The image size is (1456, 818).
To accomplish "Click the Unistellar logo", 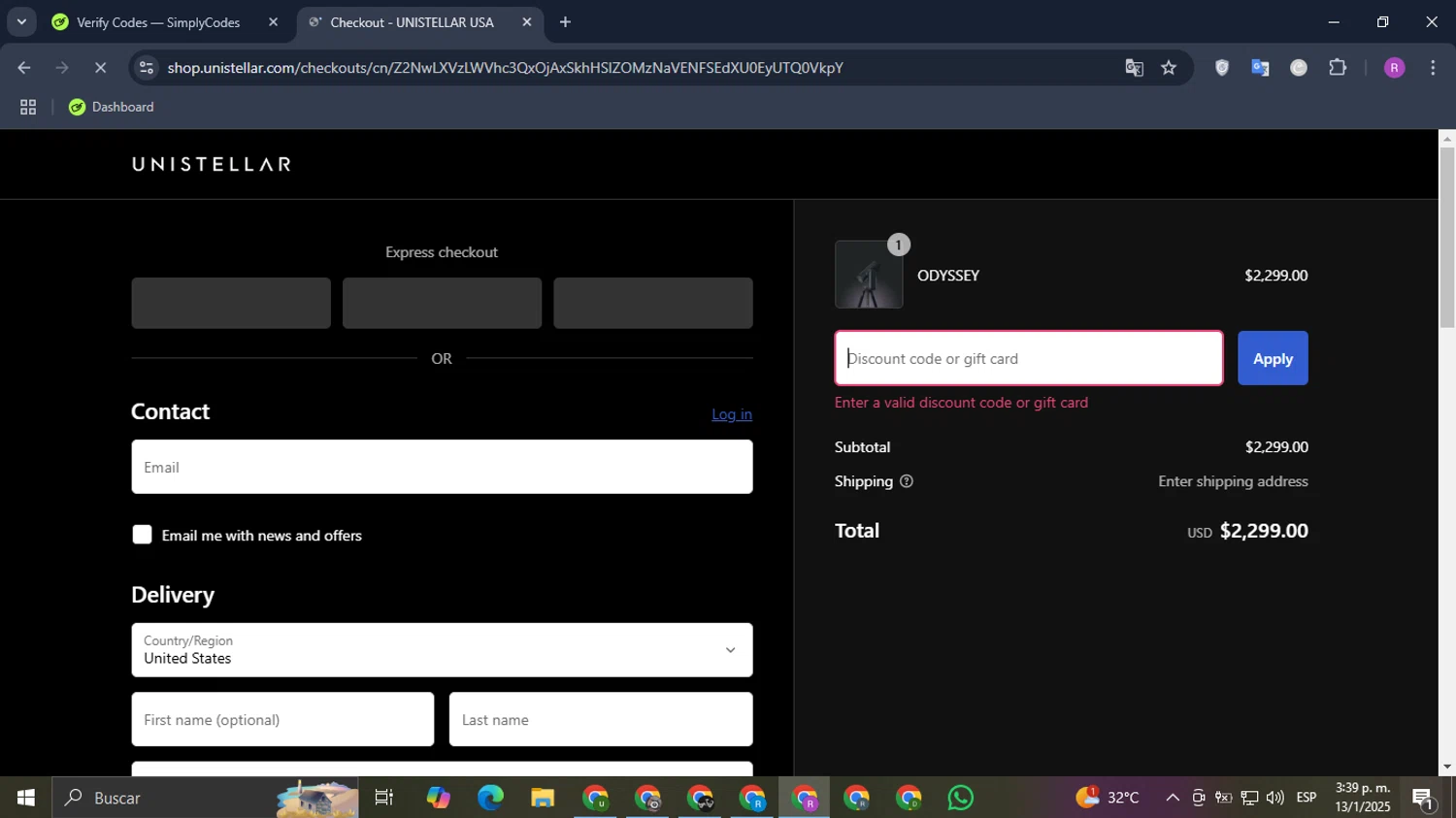I will point(211,164).
